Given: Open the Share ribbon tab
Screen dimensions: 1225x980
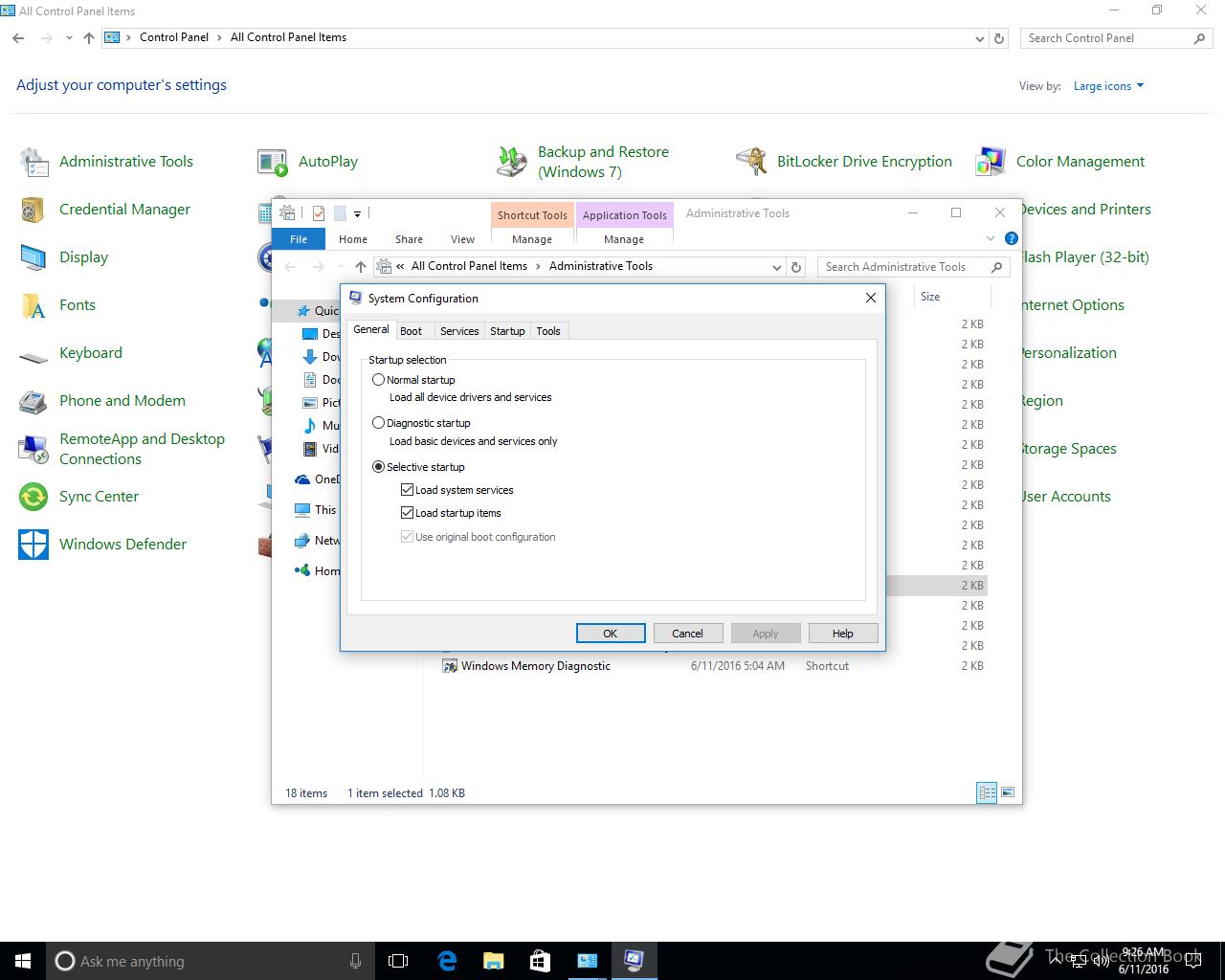Looking at the screenshot, I should 409,239.
